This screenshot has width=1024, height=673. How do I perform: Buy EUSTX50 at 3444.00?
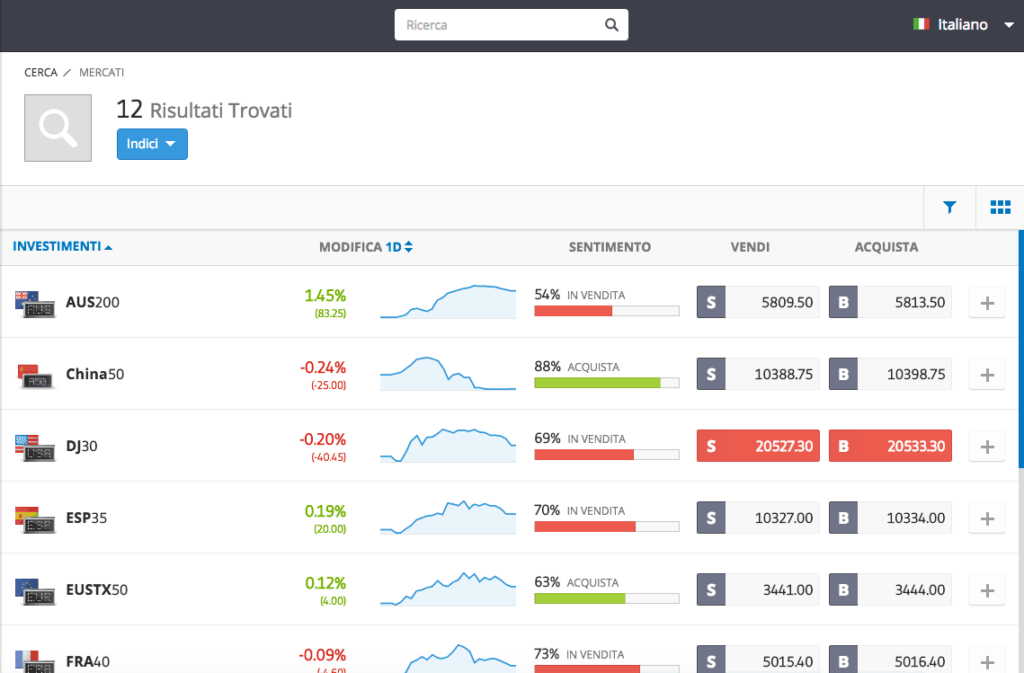tap(890, 589)
